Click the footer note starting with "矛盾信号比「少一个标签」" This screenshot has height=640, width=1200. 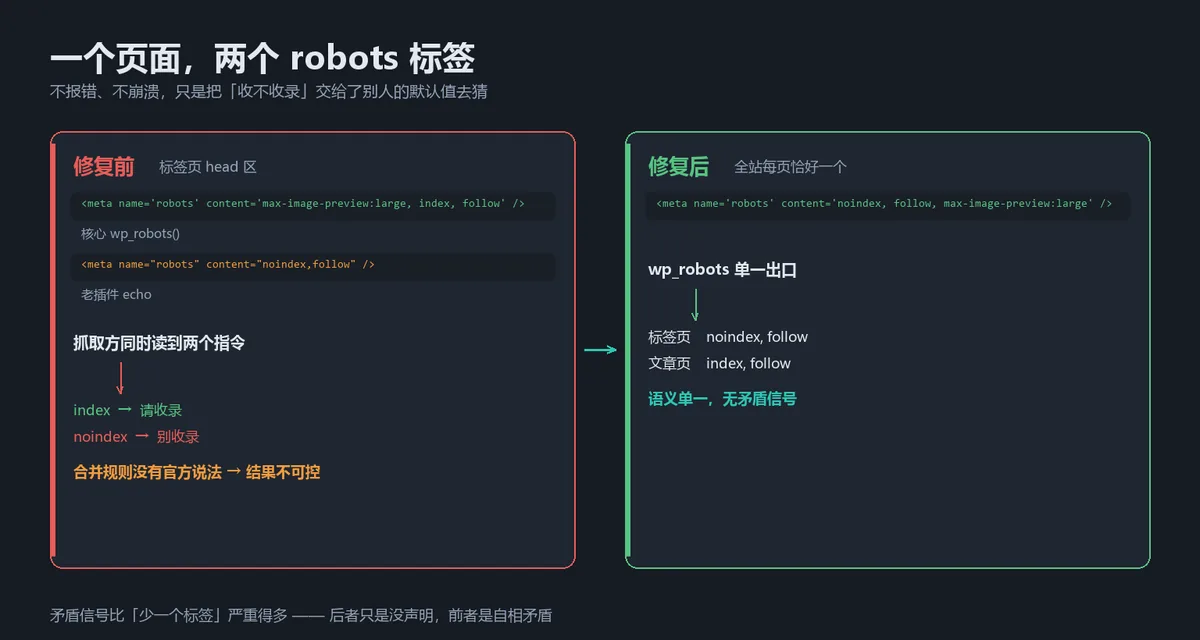click(301, 615)
